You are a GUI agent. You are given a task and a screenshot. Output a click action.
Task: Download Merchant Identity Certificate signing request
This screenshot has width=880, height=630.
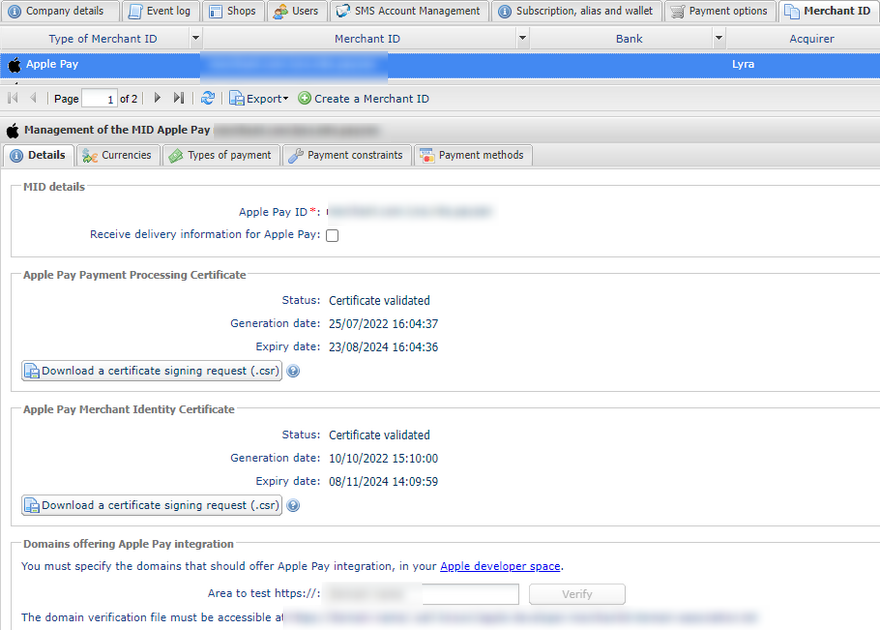pos(152,505)
